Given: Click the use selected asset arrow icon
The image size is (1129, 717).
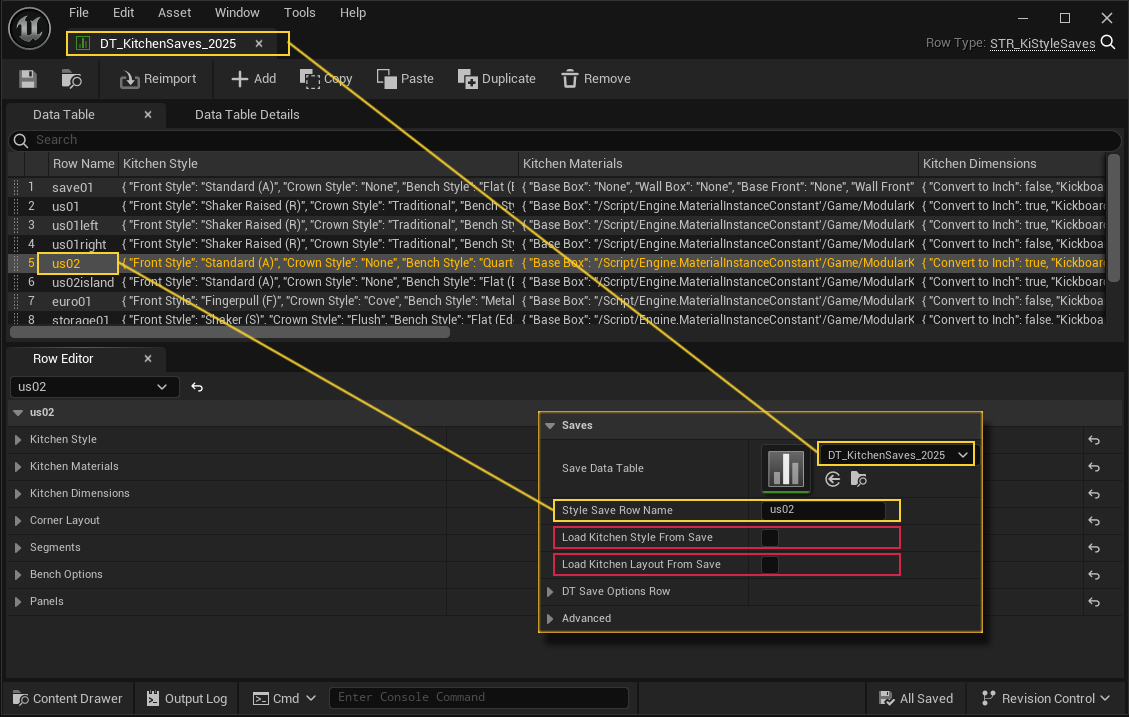Looking at the screenshot, I should pyautogui.click(x=832, y=480).
